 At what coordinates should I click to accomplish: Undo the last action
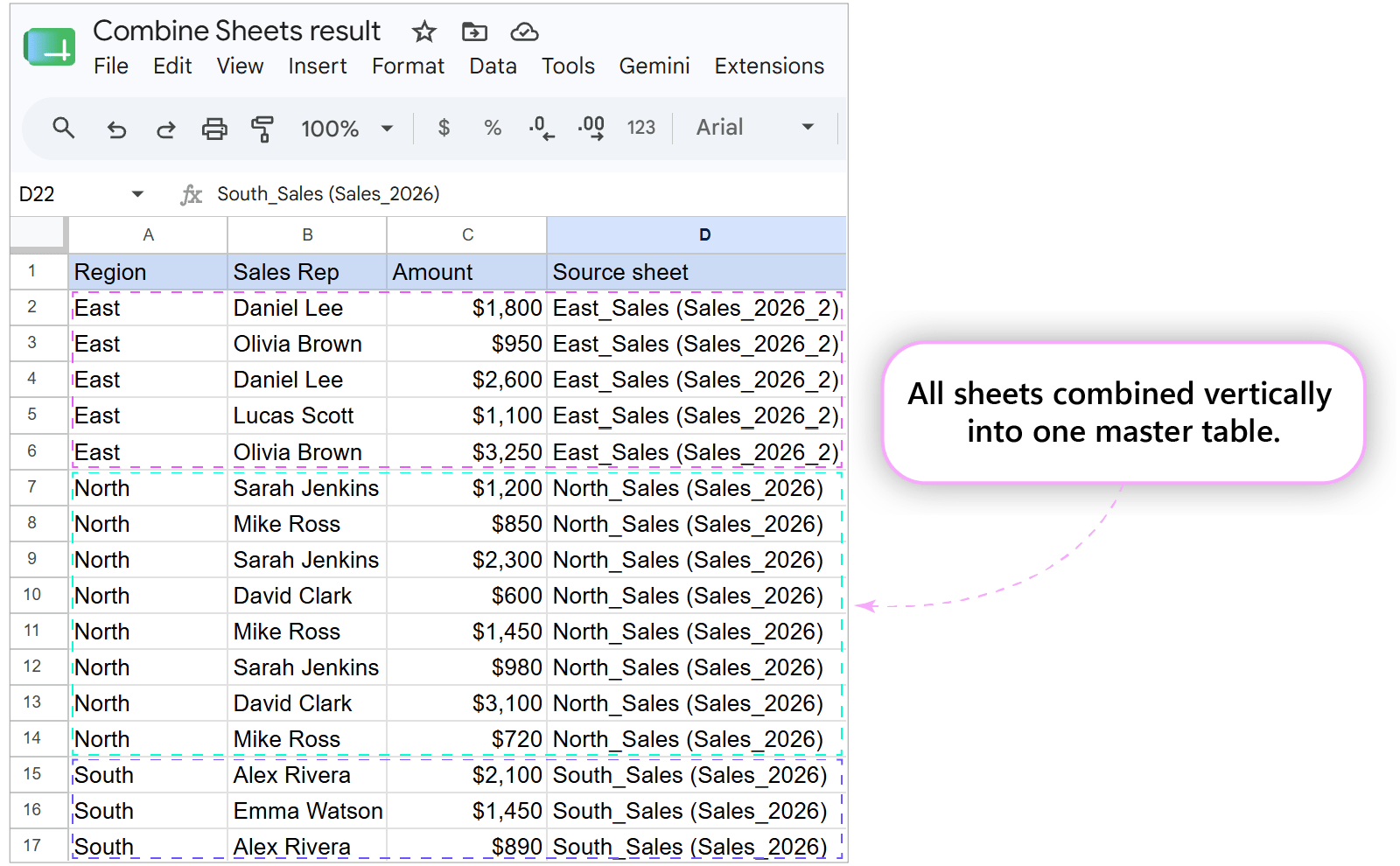pyautogui.click(x=116, y=129)
